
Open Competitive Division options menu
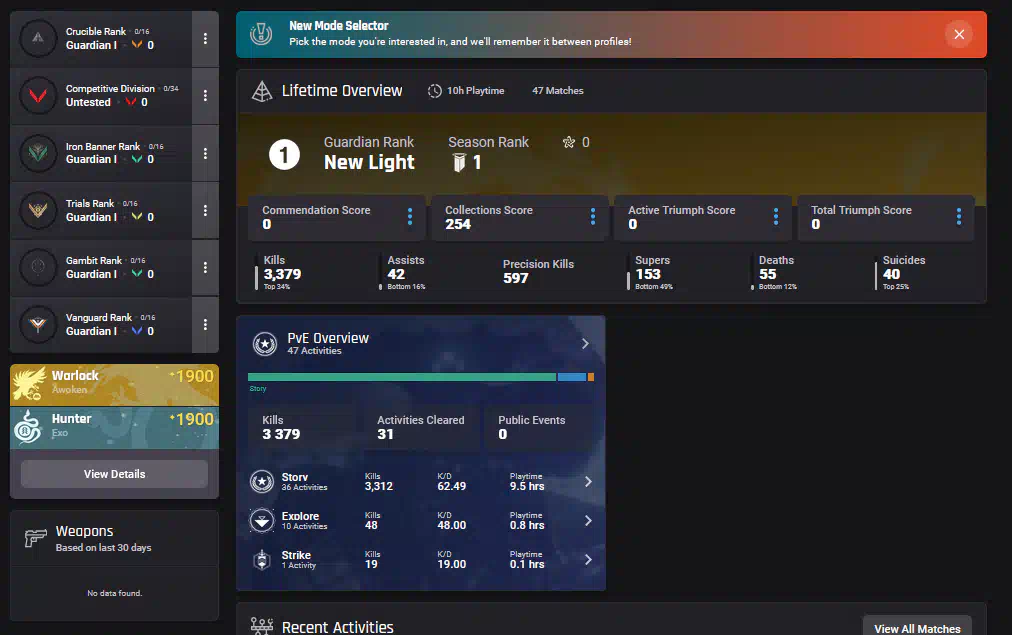click(205, 96)
